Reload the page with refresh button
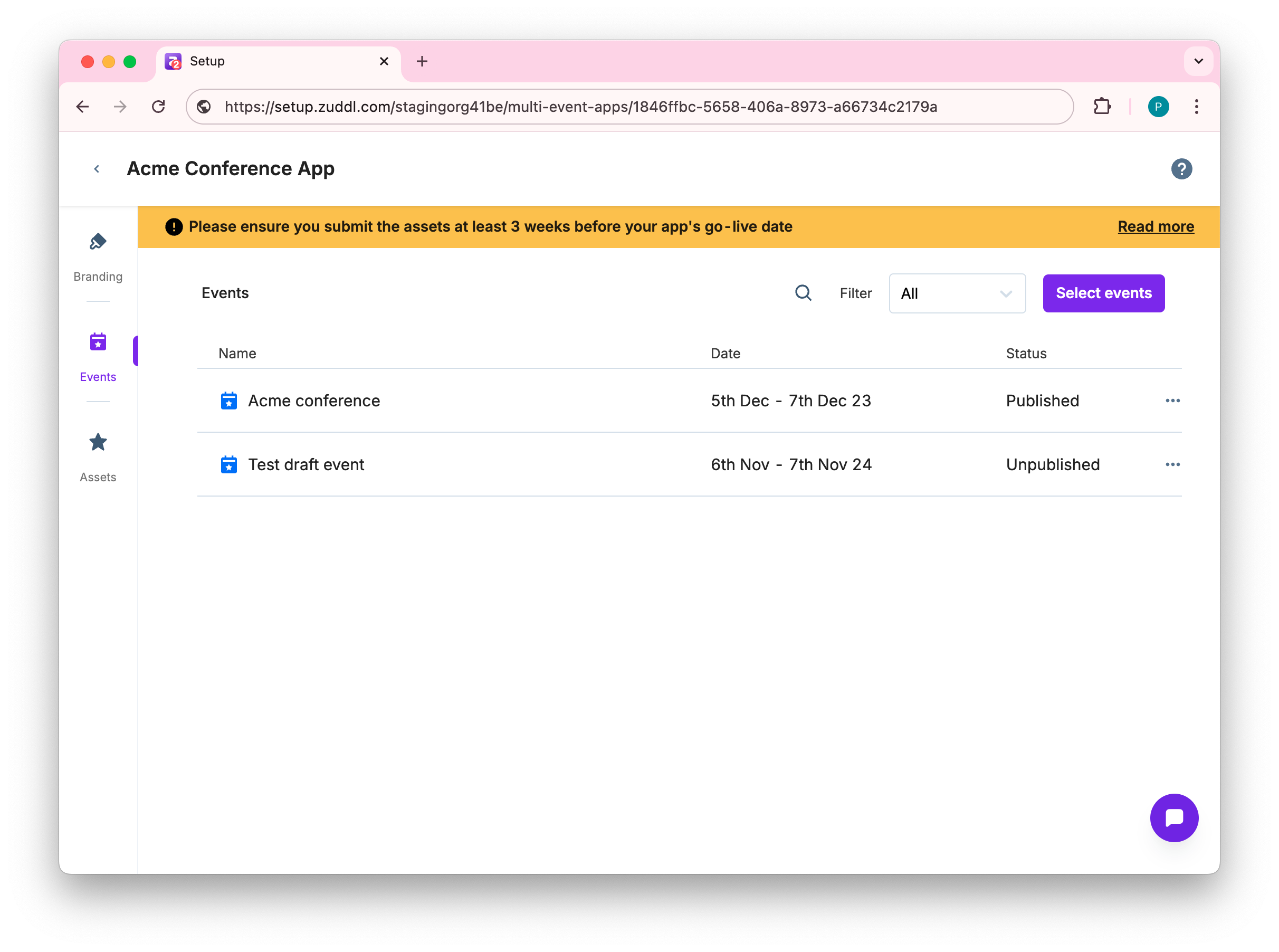 tap(158, 107)
